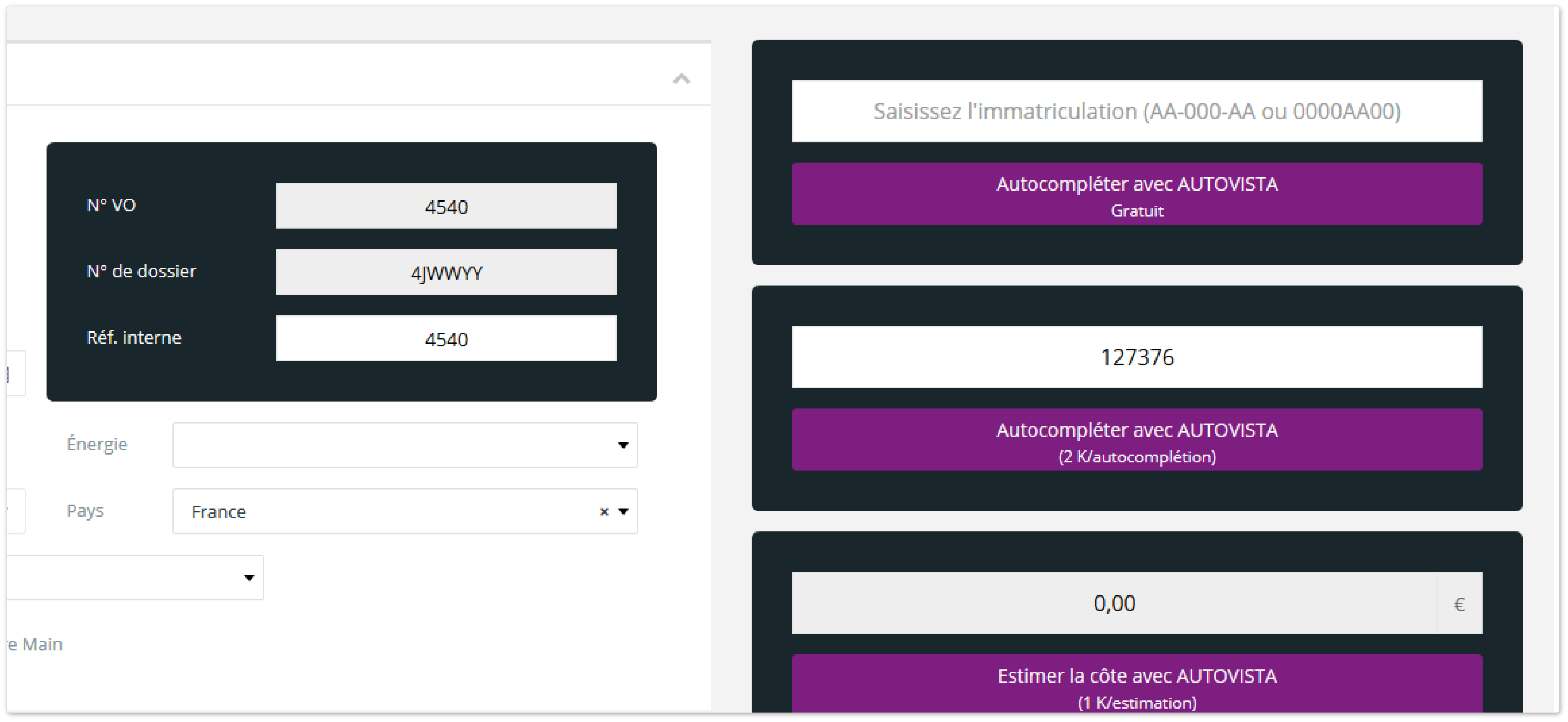The width and height of the screenshot is (1568, 722).
Task: Edit the Réf. interne field
Action: pyautogui.click(x=446, y=338)
